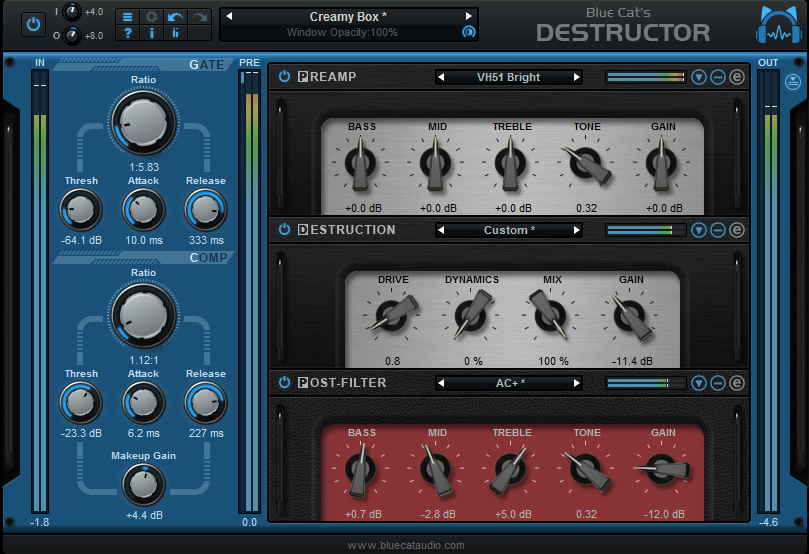The width and height of the screenshot is (809, 554).
Task: Click the output section menu icon
Action: point(793,82)
